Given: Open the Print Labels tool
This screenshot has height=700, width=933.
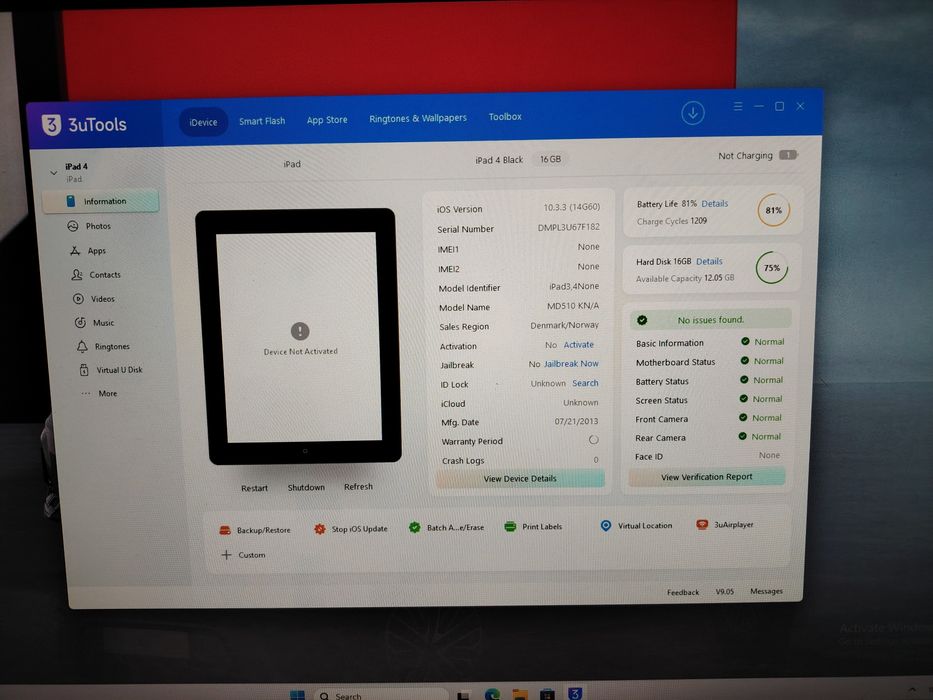Looking at the screenshot, I should (533, 527).
